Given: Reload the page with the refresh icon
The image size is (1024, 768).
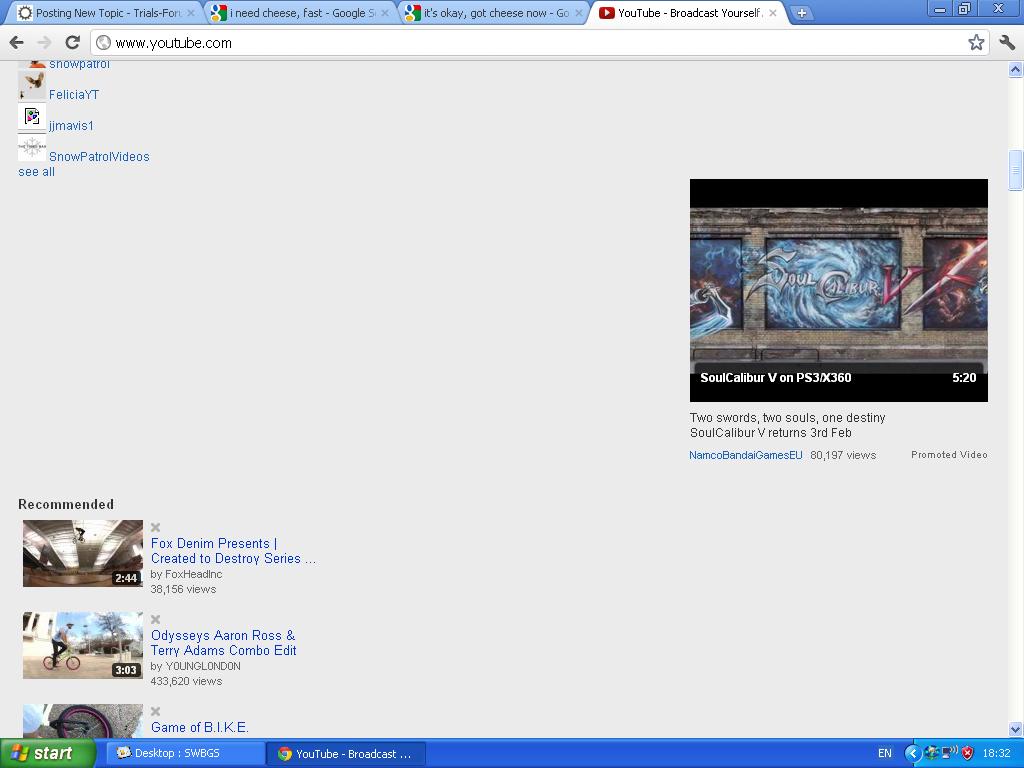Looking at the screenshot, I should [x=72, y=42].
